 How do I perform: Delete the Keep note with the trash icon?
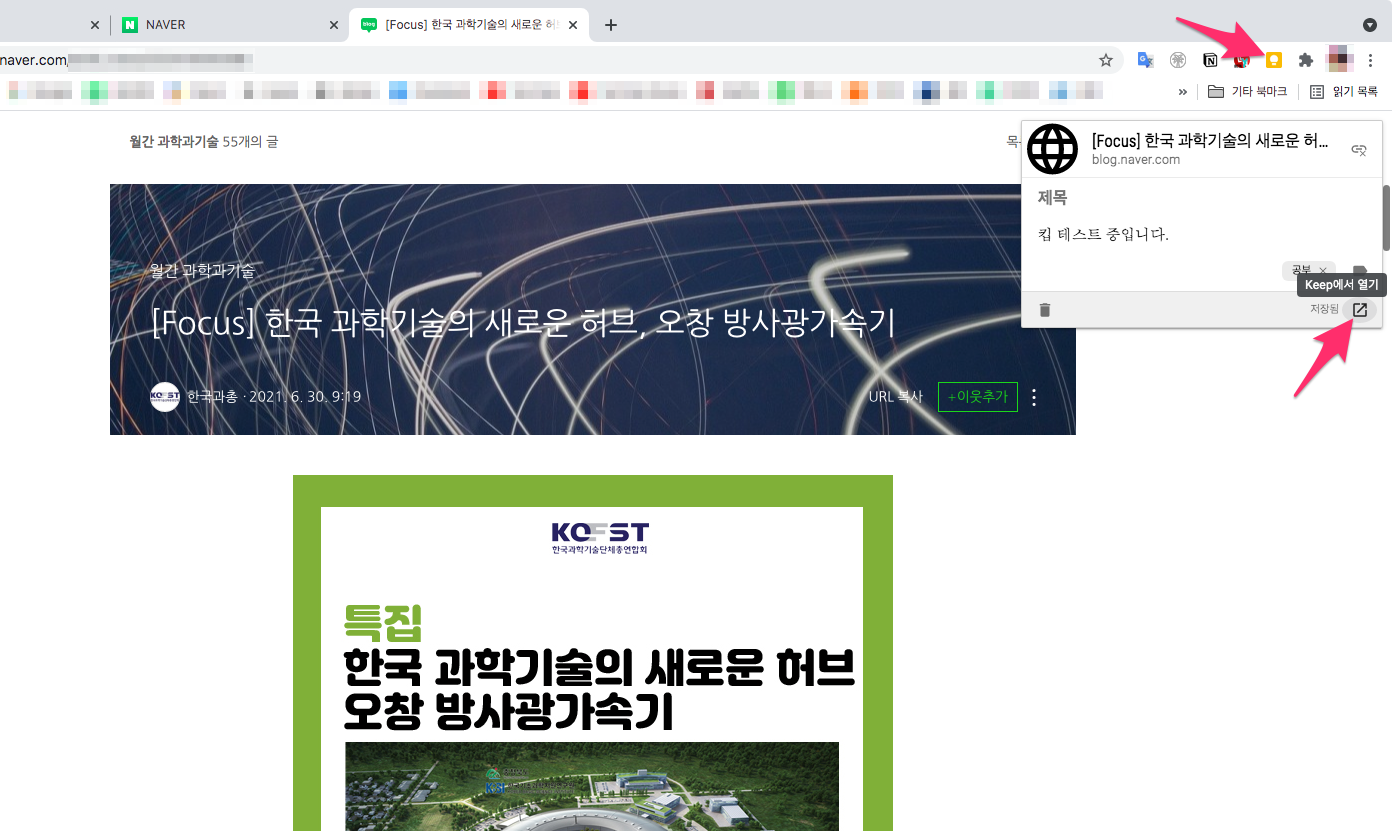tap(1045, 310)
